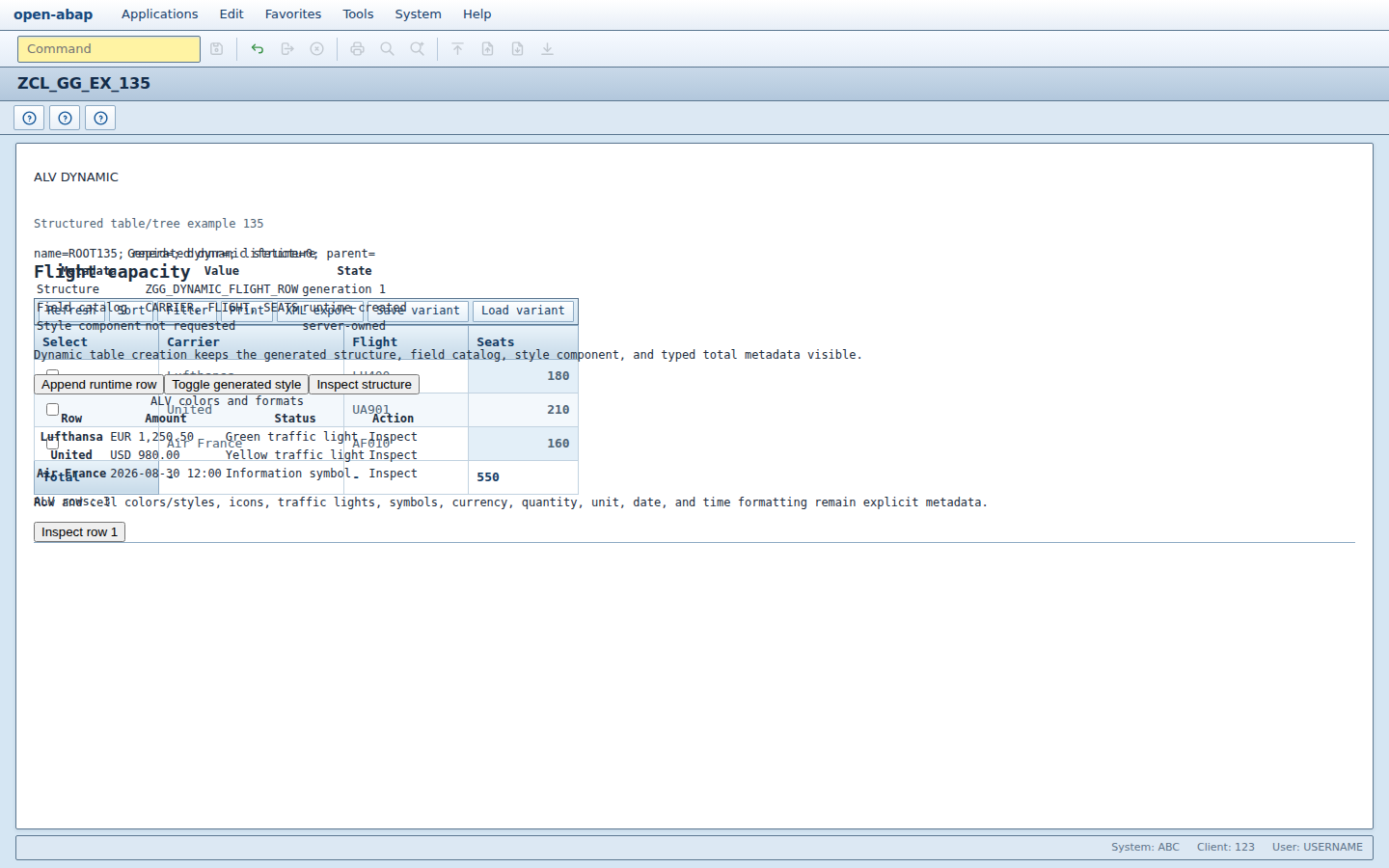
Task: Click the green back arrow icon
Action: click(x=258, y=49)
